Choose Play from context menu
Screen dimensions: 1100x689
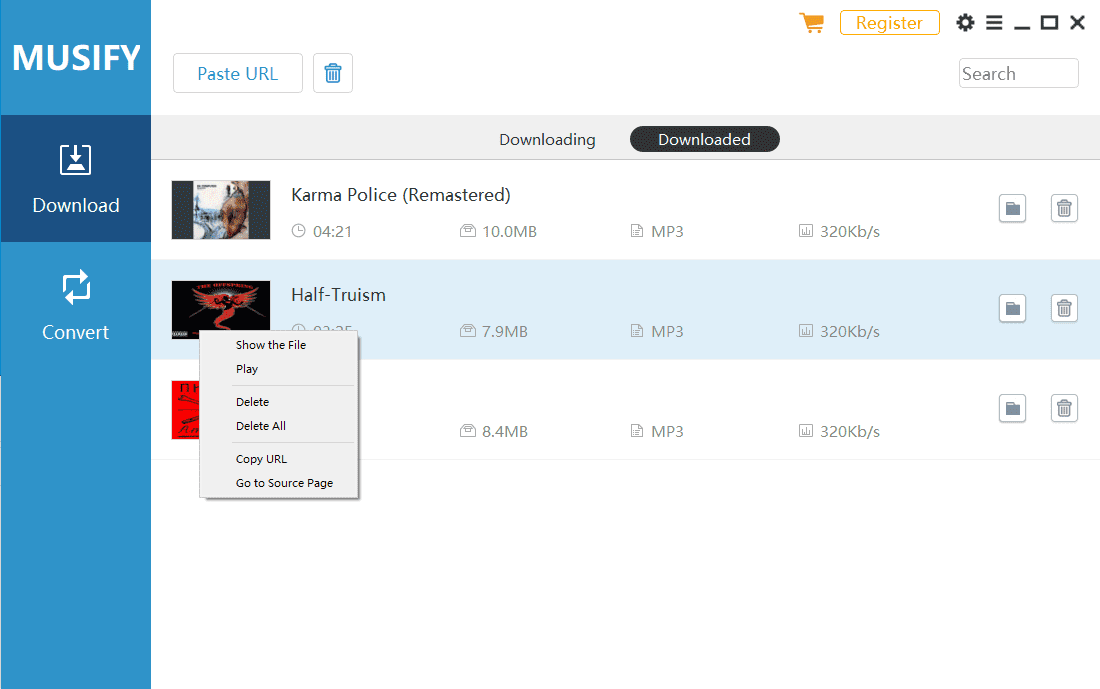click(x=247, y=369)
